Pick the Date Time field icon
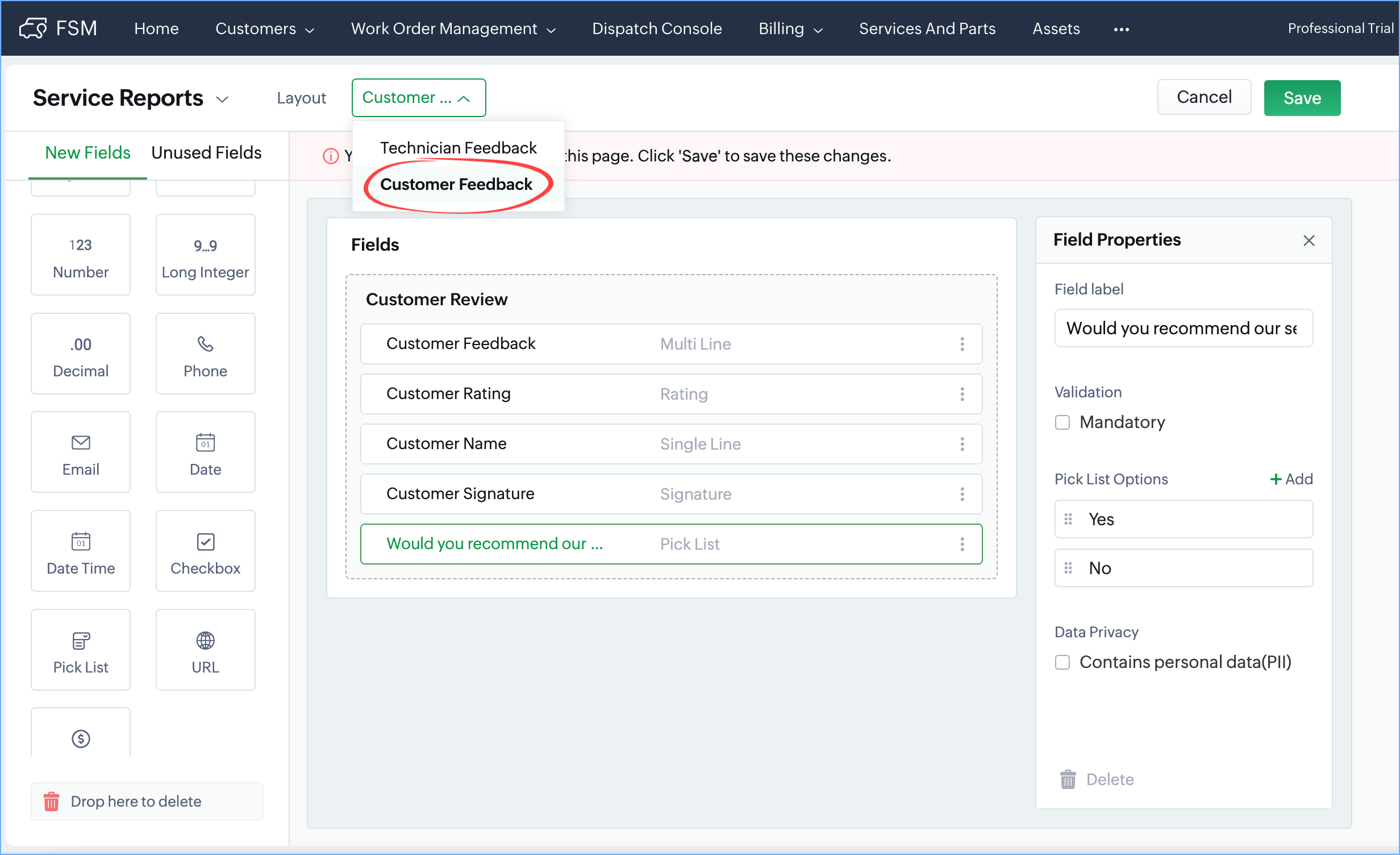 click(81, 541)
